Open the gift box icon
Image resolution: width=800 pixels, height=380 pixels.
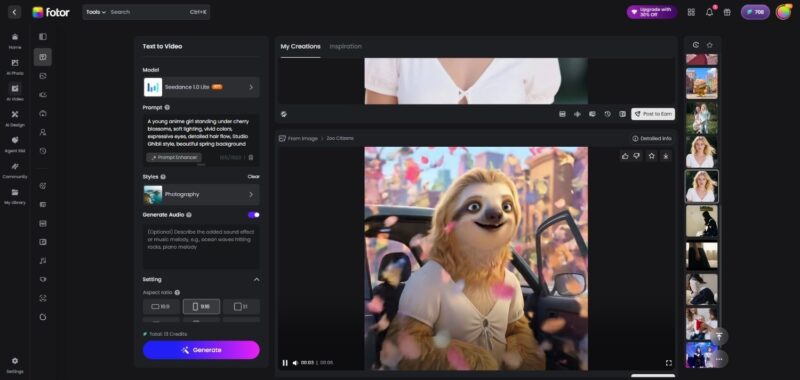pos(727,12)
